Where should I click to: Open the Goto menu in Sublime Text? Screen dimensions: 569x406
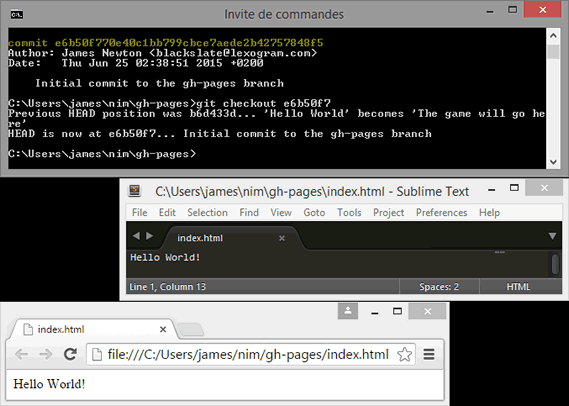(314, 212)
